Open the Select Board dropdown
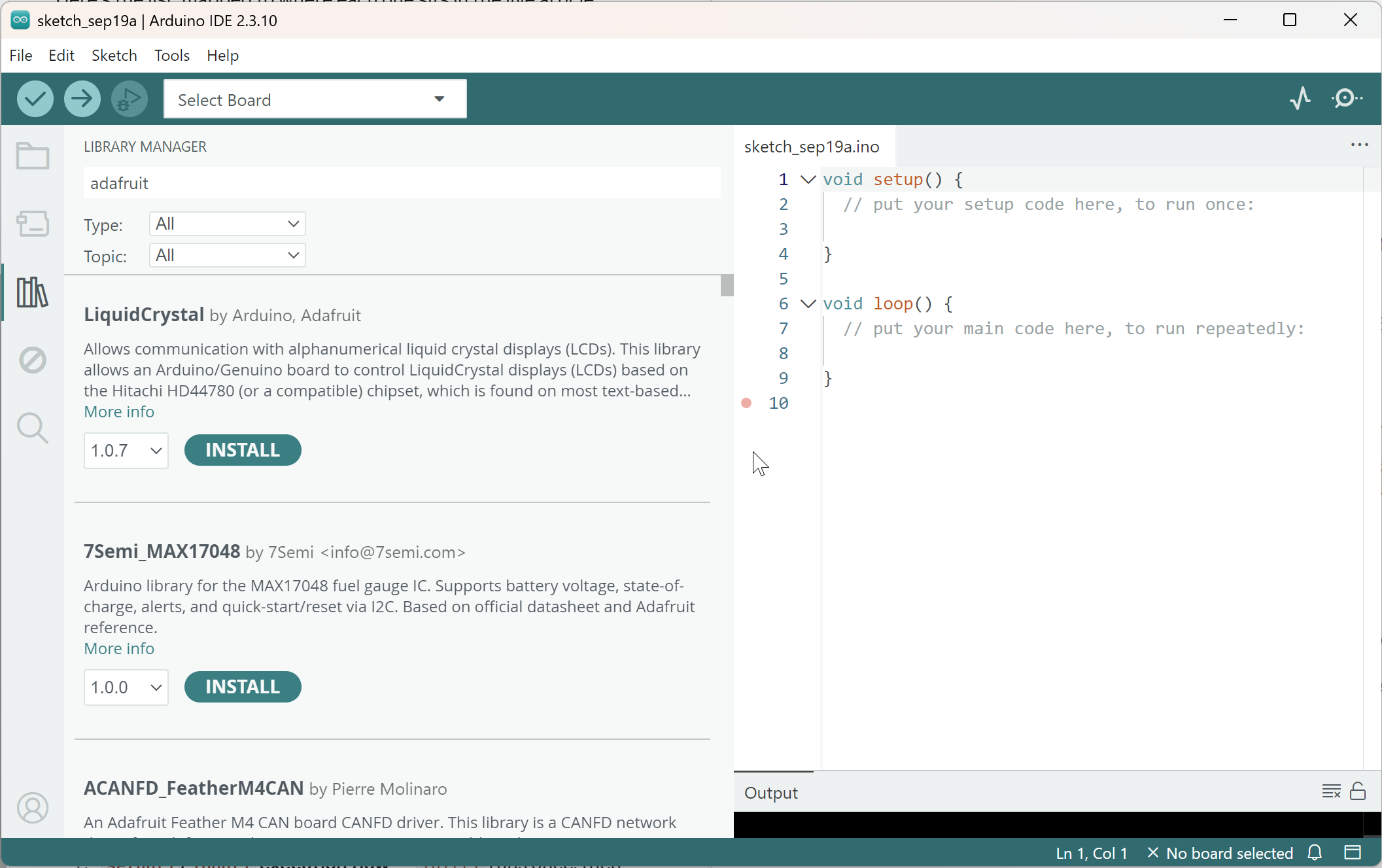The height and width of the screenshot is (868, 1382). pyautogui.click(x=315, y=99)
